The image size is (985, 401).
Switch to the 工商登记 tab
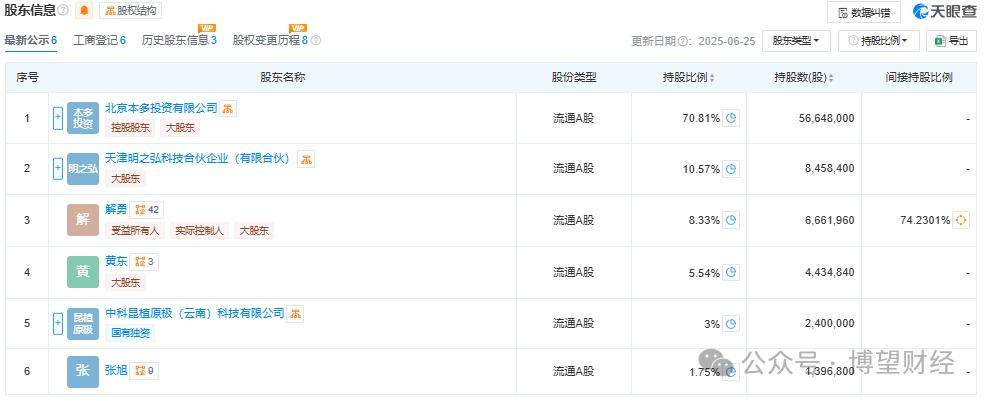[99, 40]
